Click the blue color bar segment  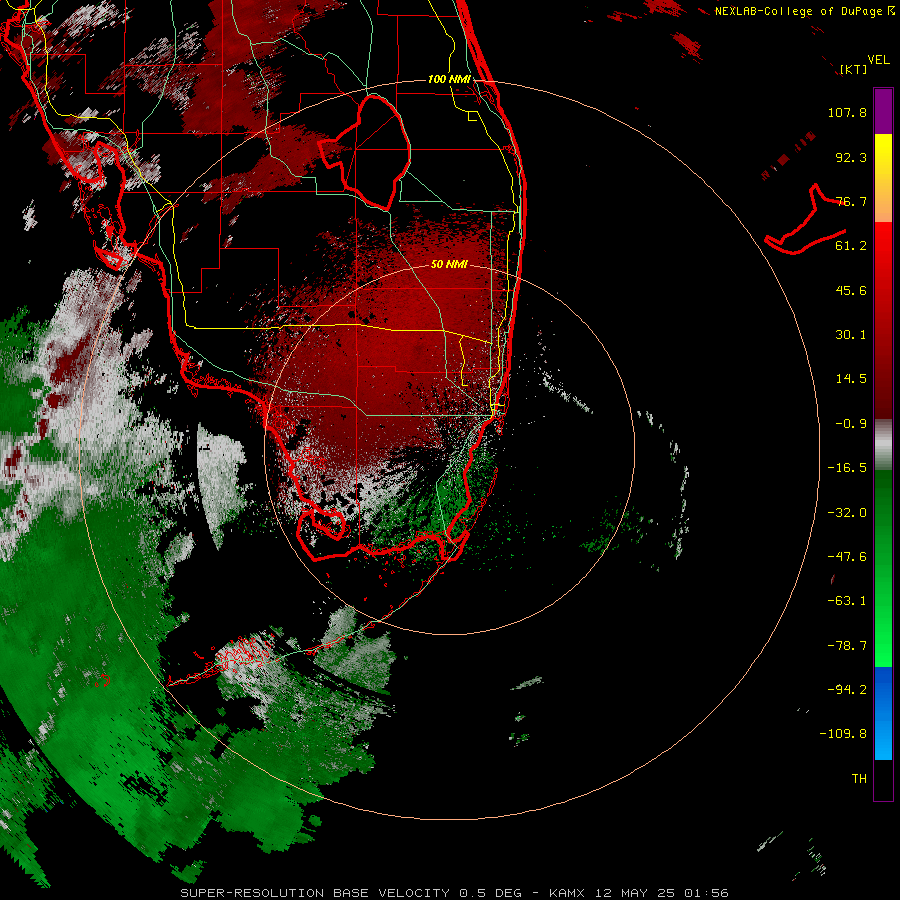883,713
